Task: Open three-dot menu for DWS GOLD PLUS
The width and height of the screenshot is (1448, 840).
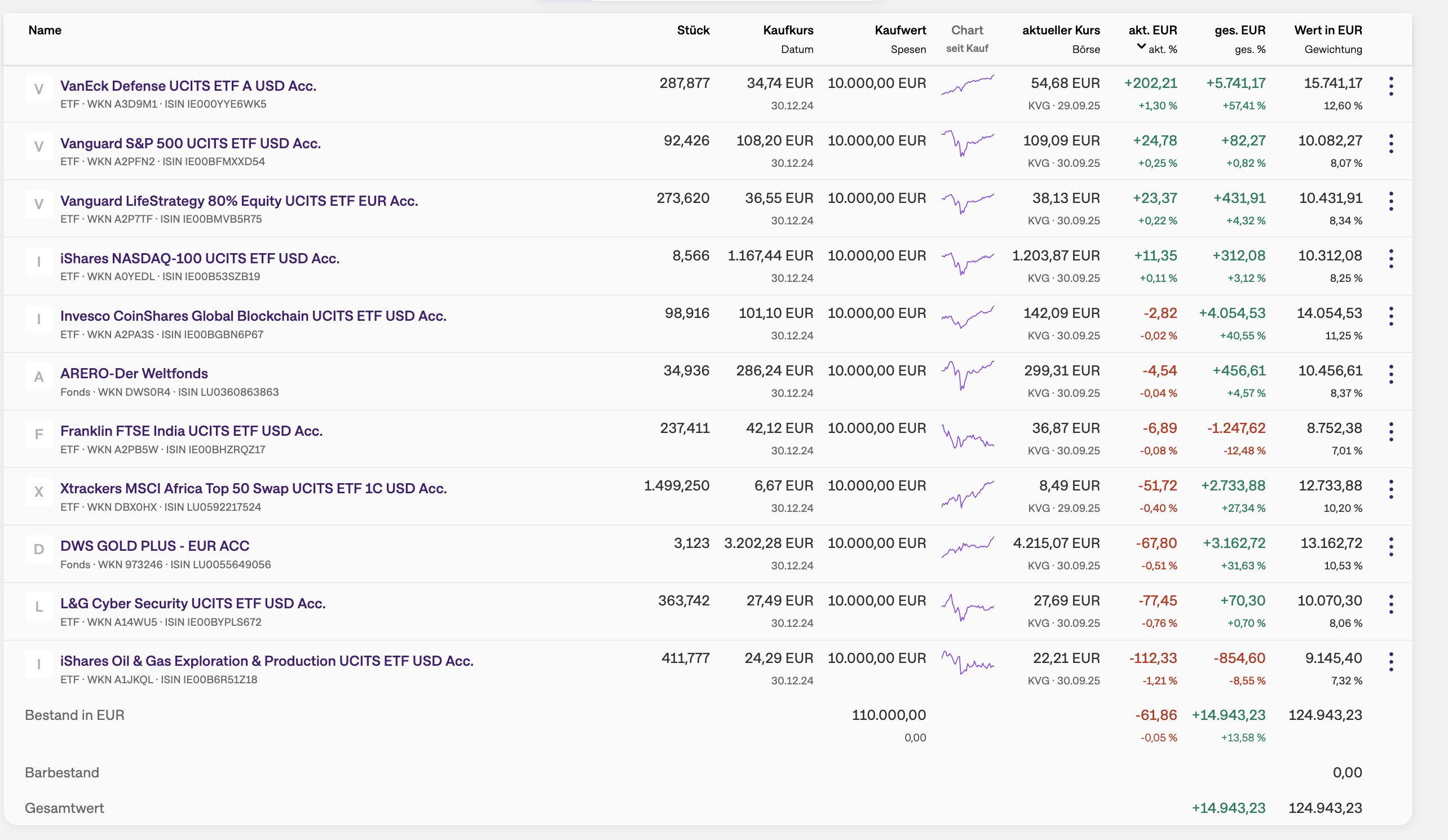Action: coord(1390,546)
